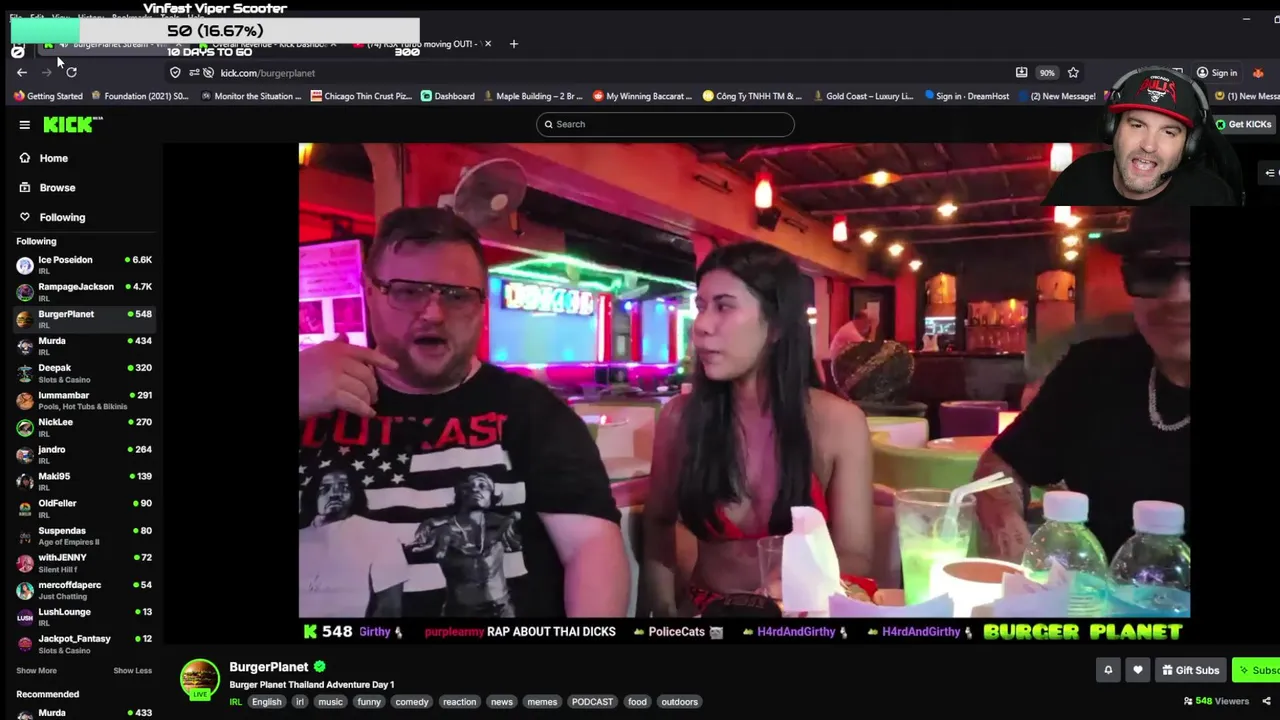Select the music tag

coord(330,702)
